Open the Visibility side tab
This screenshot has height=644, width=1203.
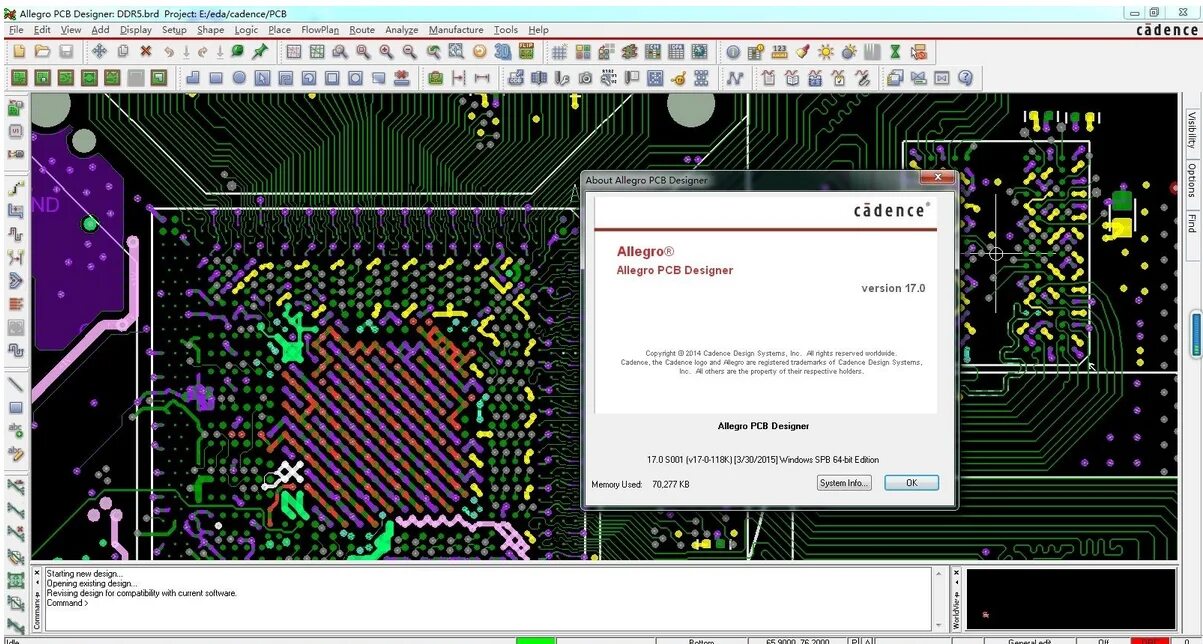click(1192, 130)
